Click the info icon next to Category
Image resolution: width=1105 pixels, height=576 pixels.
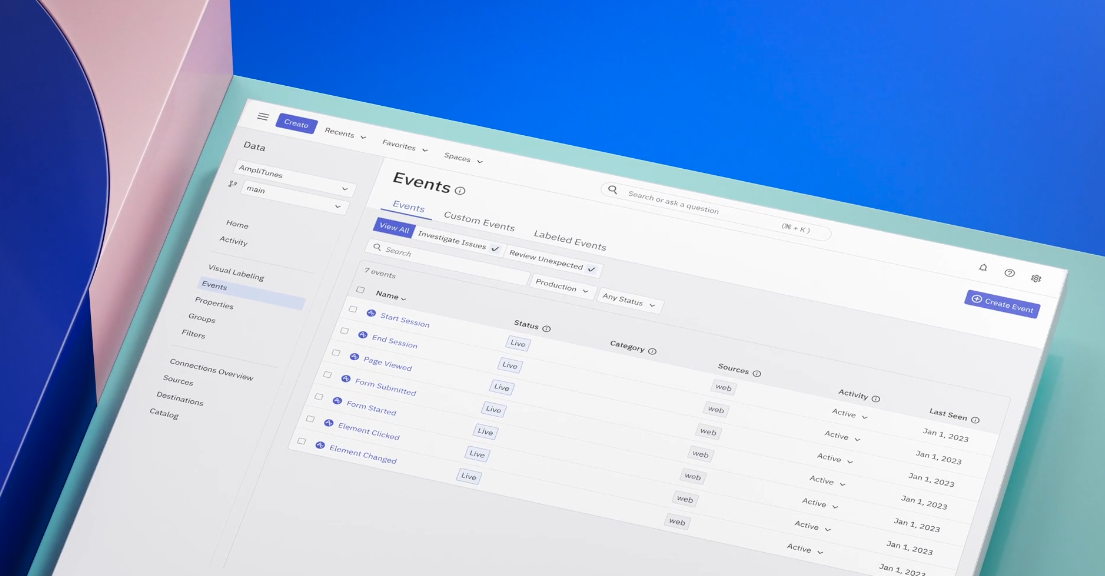pyautogui.click(x=652, y=351)
